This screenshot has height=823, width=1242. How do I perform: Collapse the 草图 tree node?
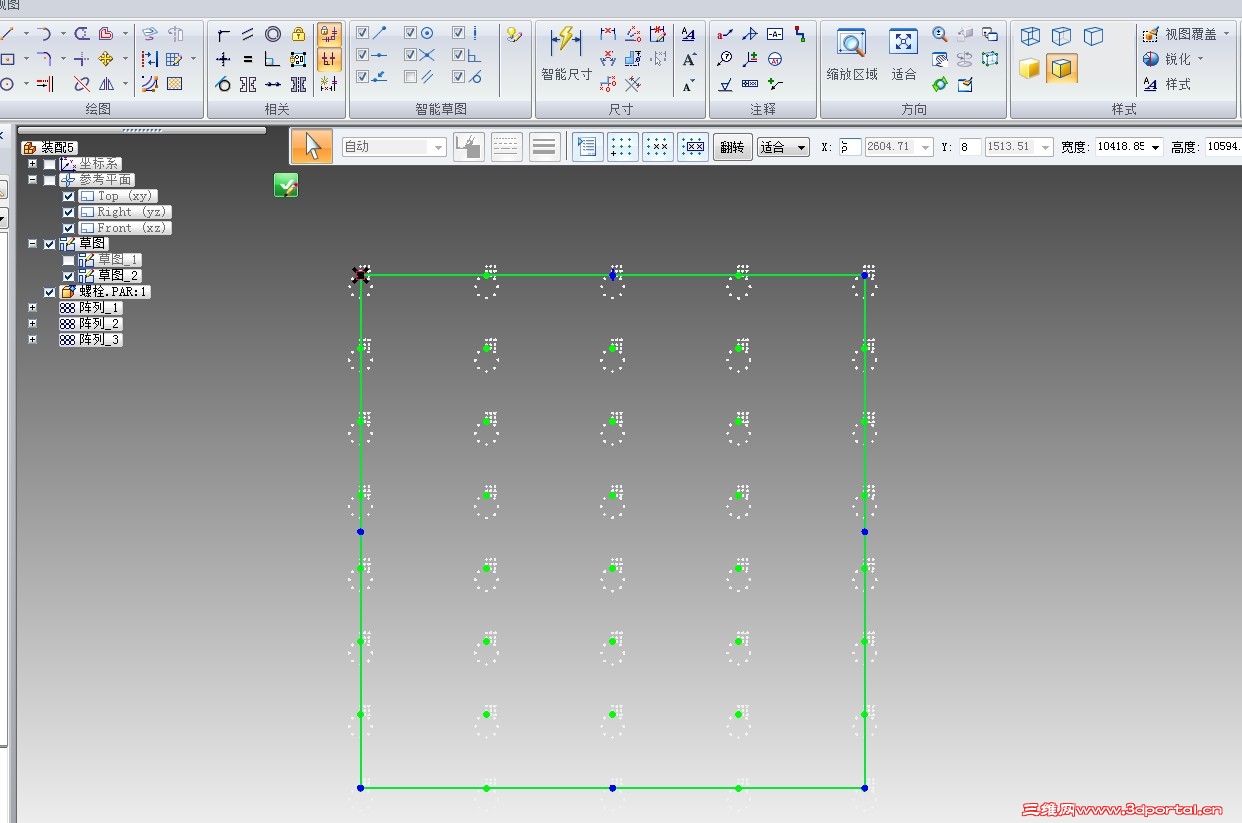pyautogui.click(x=33, y=244)
